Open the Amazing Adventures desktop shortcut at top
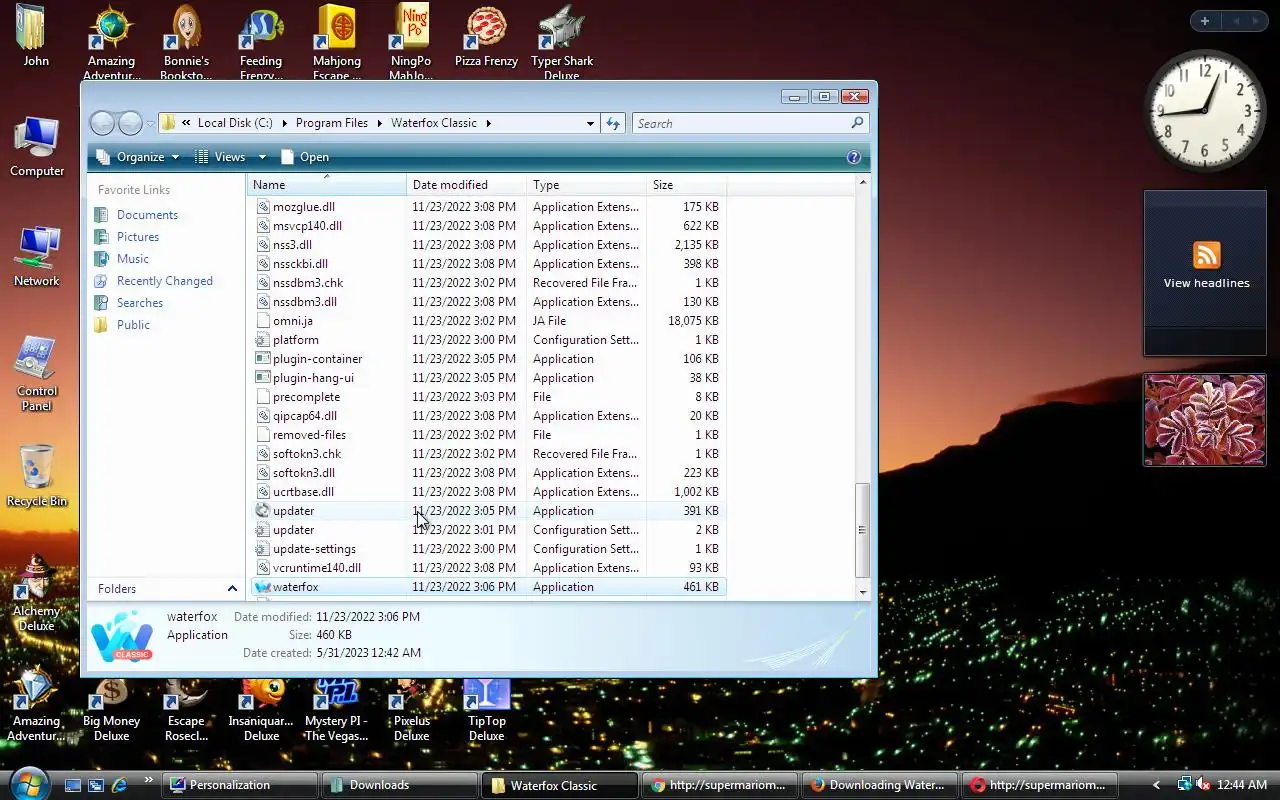1280x800 pixels. pyautogui.click(x=111, y=42)
